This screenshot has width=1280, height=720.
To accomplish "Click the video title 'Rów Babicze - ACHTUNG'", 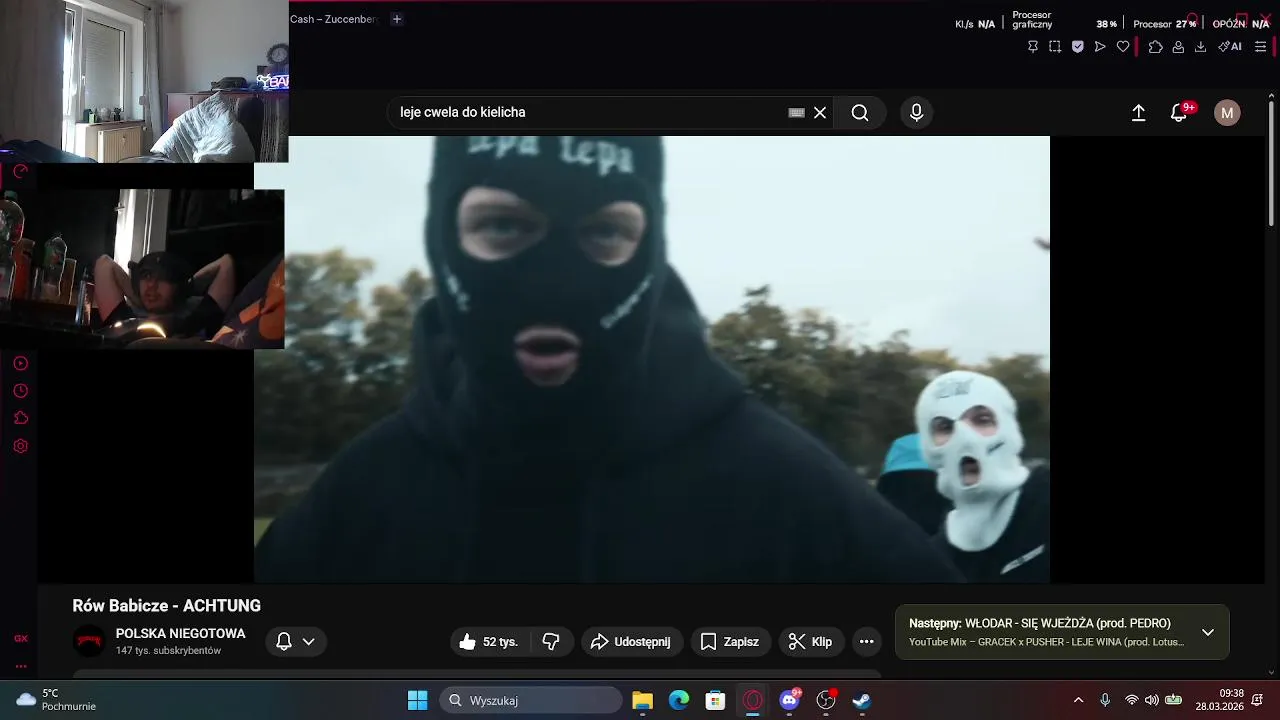I will pos(166,606).
